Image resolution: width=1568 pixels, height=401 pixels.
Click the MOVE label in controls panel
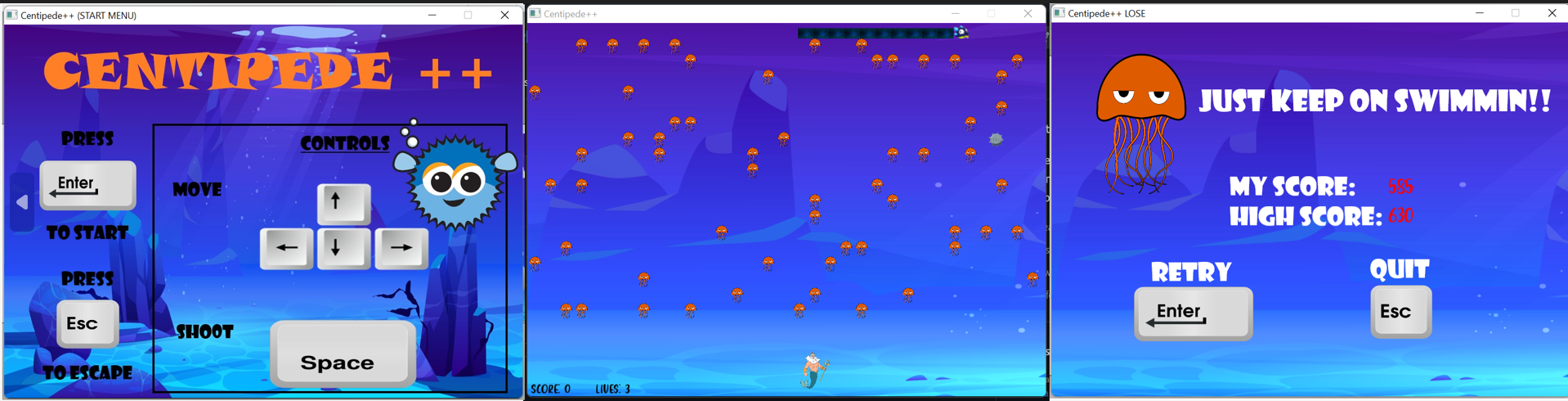[x=197, y=190]
